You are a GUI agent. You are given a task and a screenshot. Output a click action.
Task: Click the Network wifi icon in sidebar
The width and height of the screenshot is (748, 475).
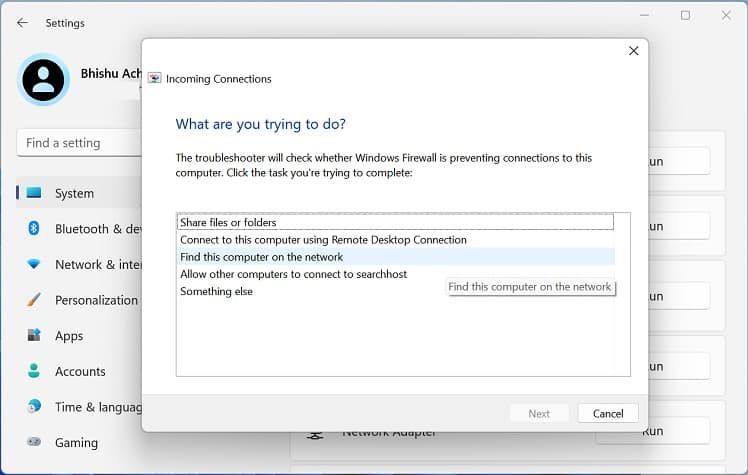click(34, 264)
